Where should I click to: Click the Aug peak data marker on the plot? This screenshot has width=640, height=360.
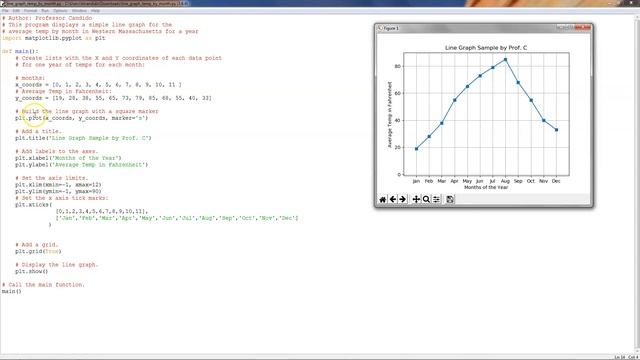pos(505,60)
